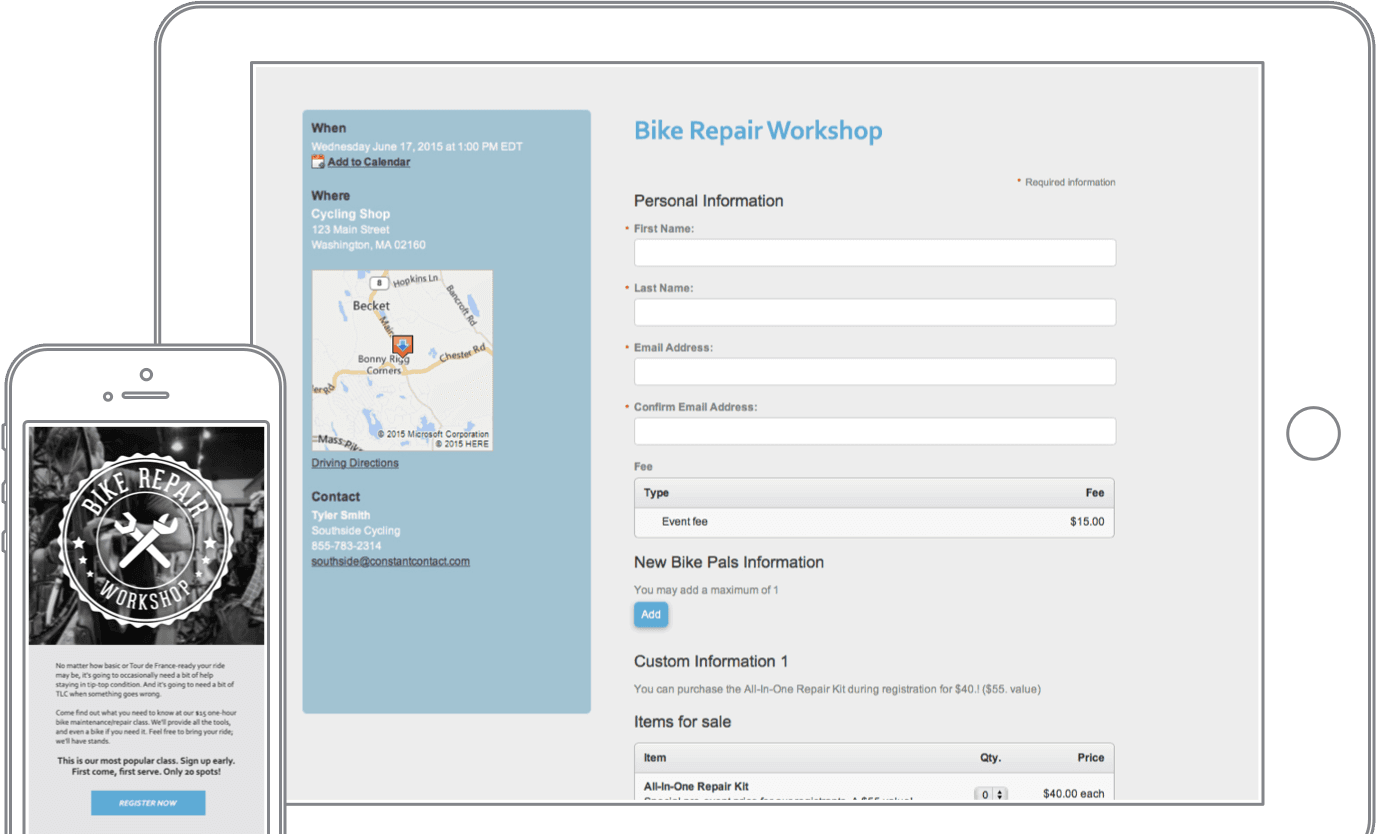Viewport: 1377px width, 834px height.
Task: Click the Price column header
Action: (1091, 758)
